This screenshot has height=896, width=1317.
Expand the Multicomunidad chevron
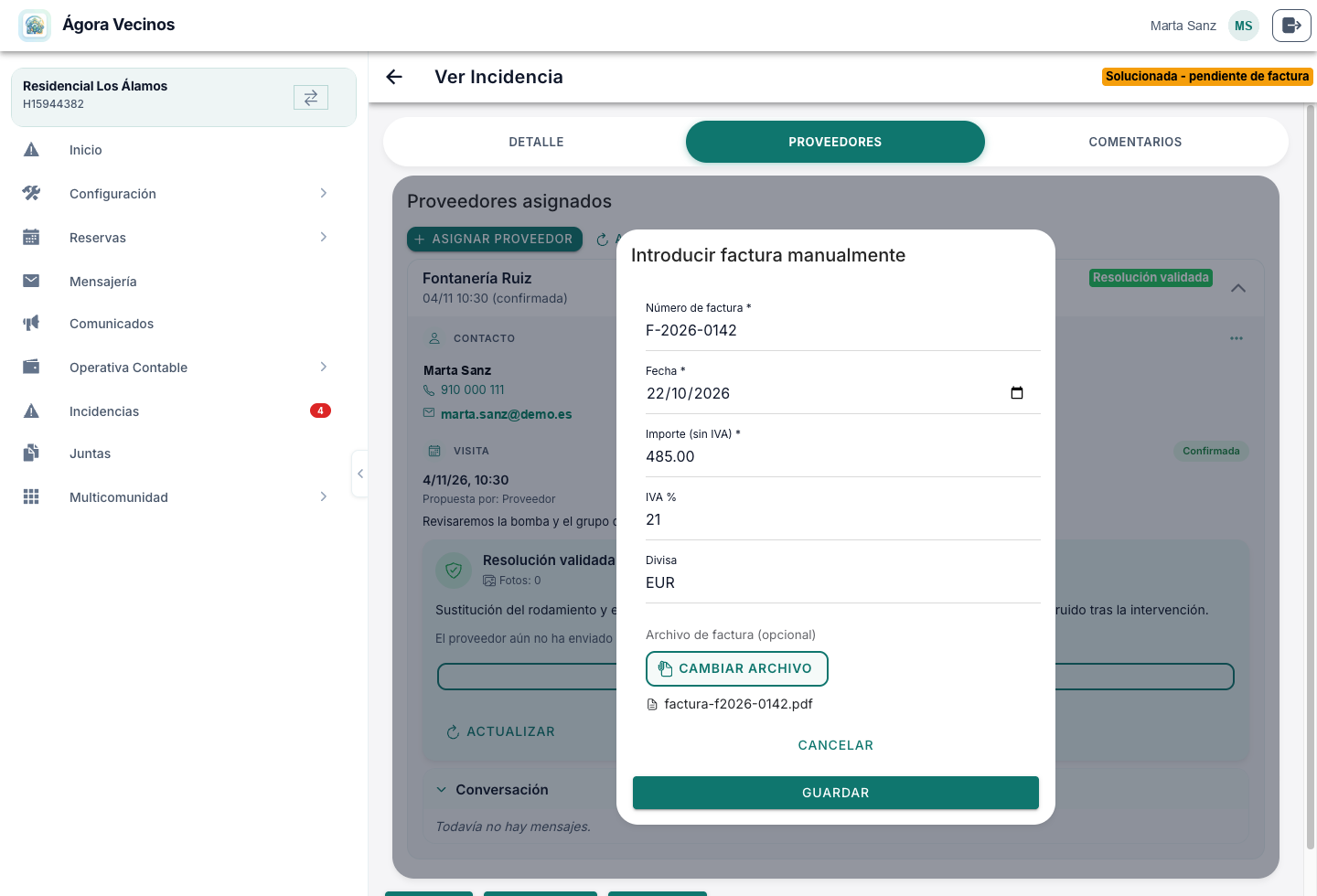point(324,496)
